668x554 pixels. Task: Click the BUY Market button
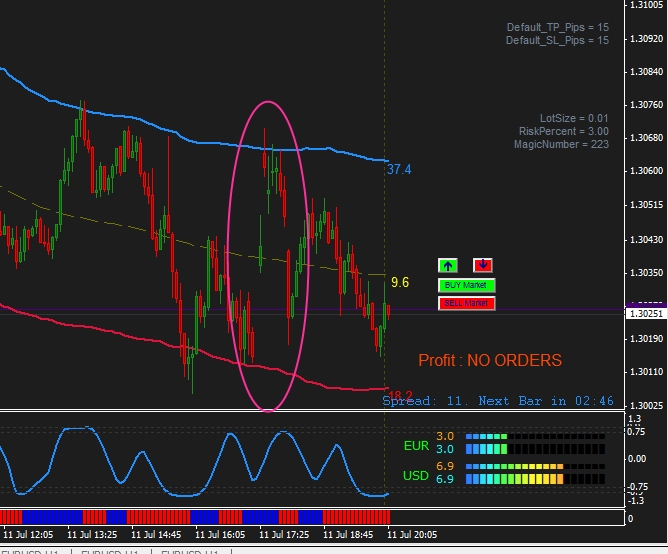tap(466, 285)
